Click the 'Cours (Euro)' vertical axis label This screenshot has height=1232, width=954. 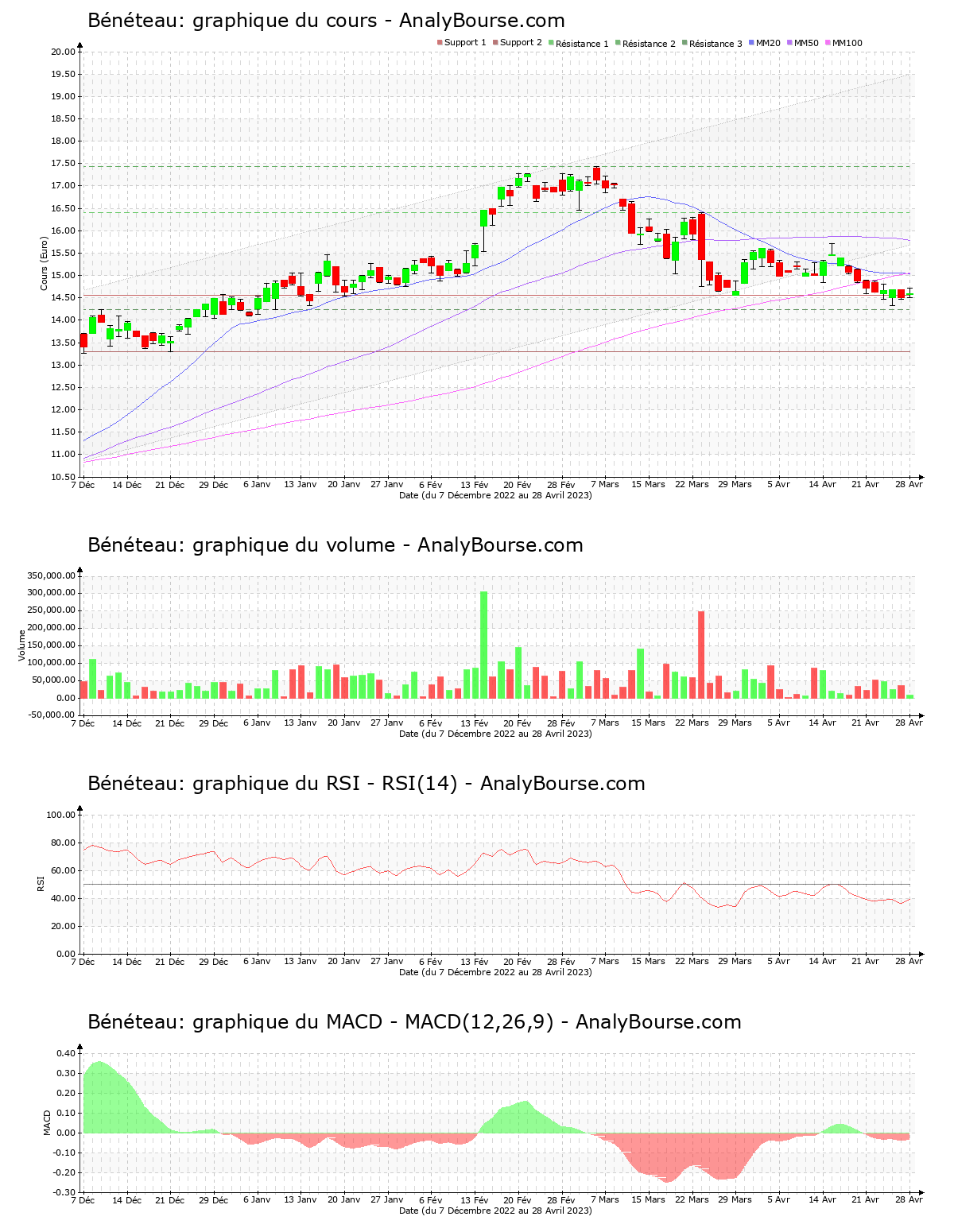click(45, 263)
